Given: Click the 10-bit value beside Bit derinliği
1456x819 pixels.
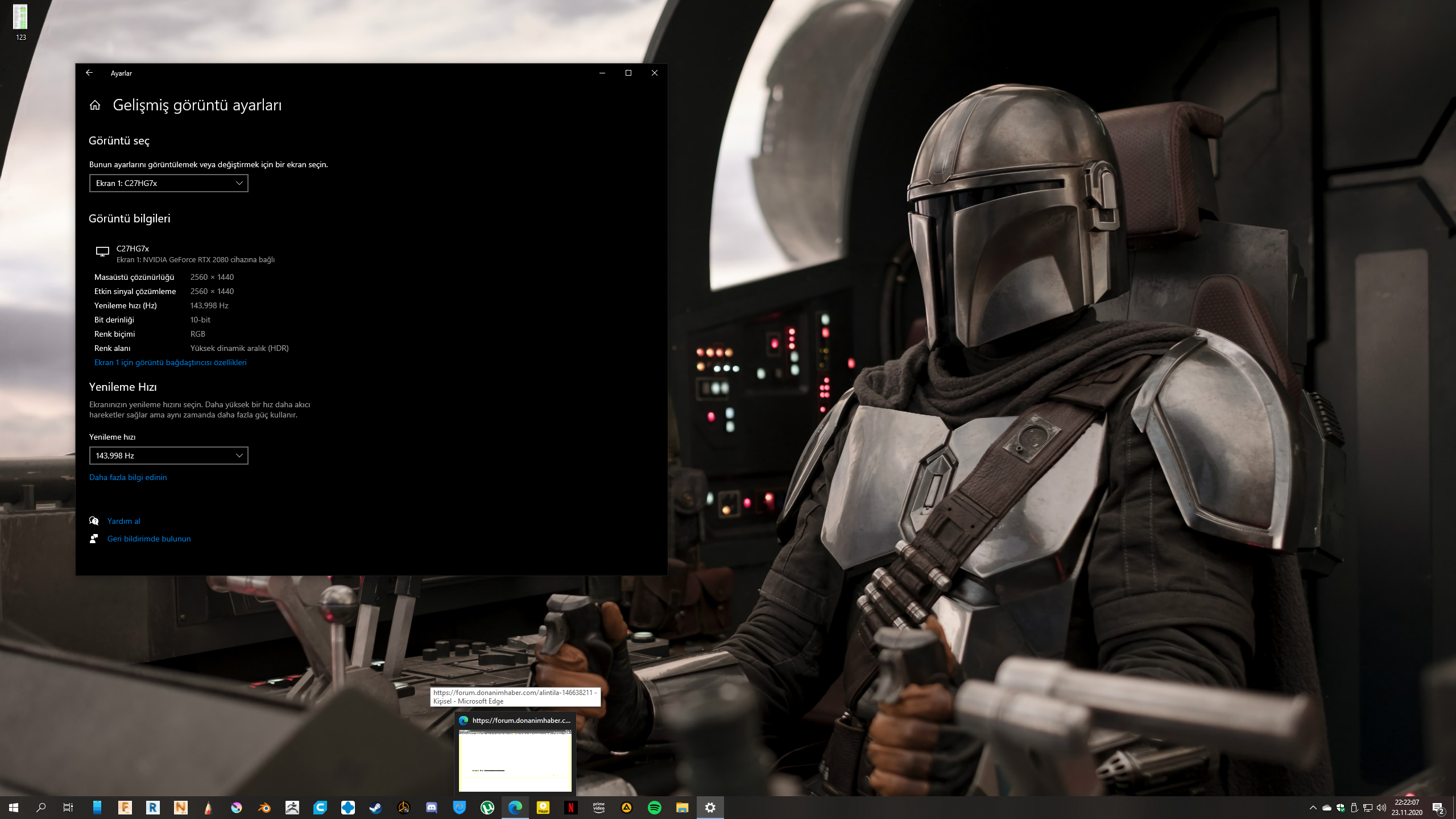Looking at the screenshot, I should pyautogui.click(x=200, y=320).
